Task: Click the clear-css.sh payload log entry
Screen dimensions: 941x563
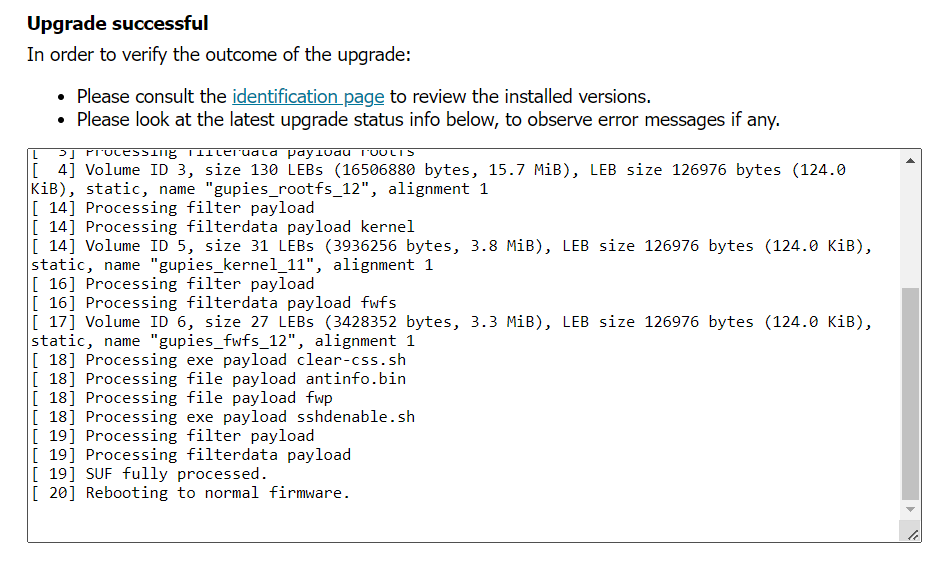Action: point(218,360)
